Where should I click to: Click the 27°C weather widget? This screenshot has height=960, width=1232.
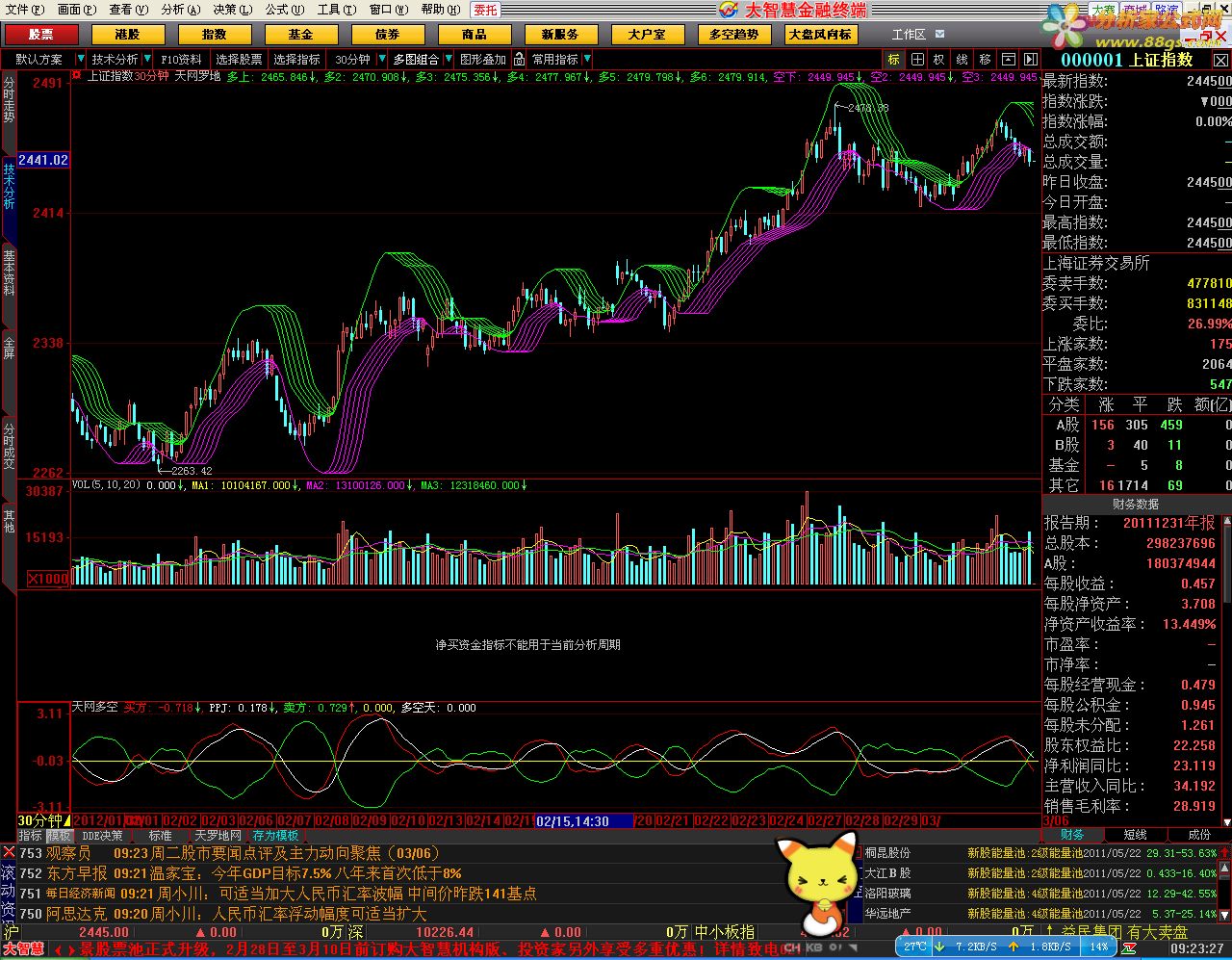[x=915, y=947]
